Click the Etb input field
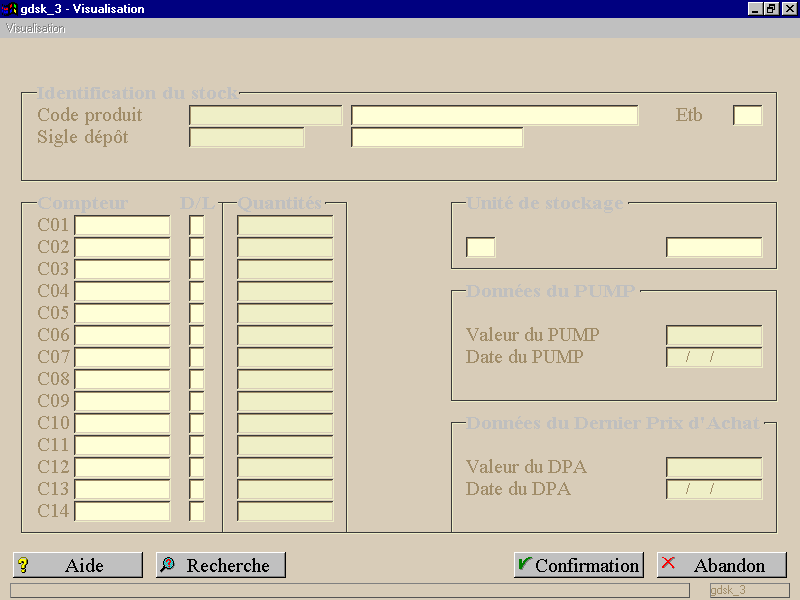Screen dimensions: 800x600 (747, 115)
